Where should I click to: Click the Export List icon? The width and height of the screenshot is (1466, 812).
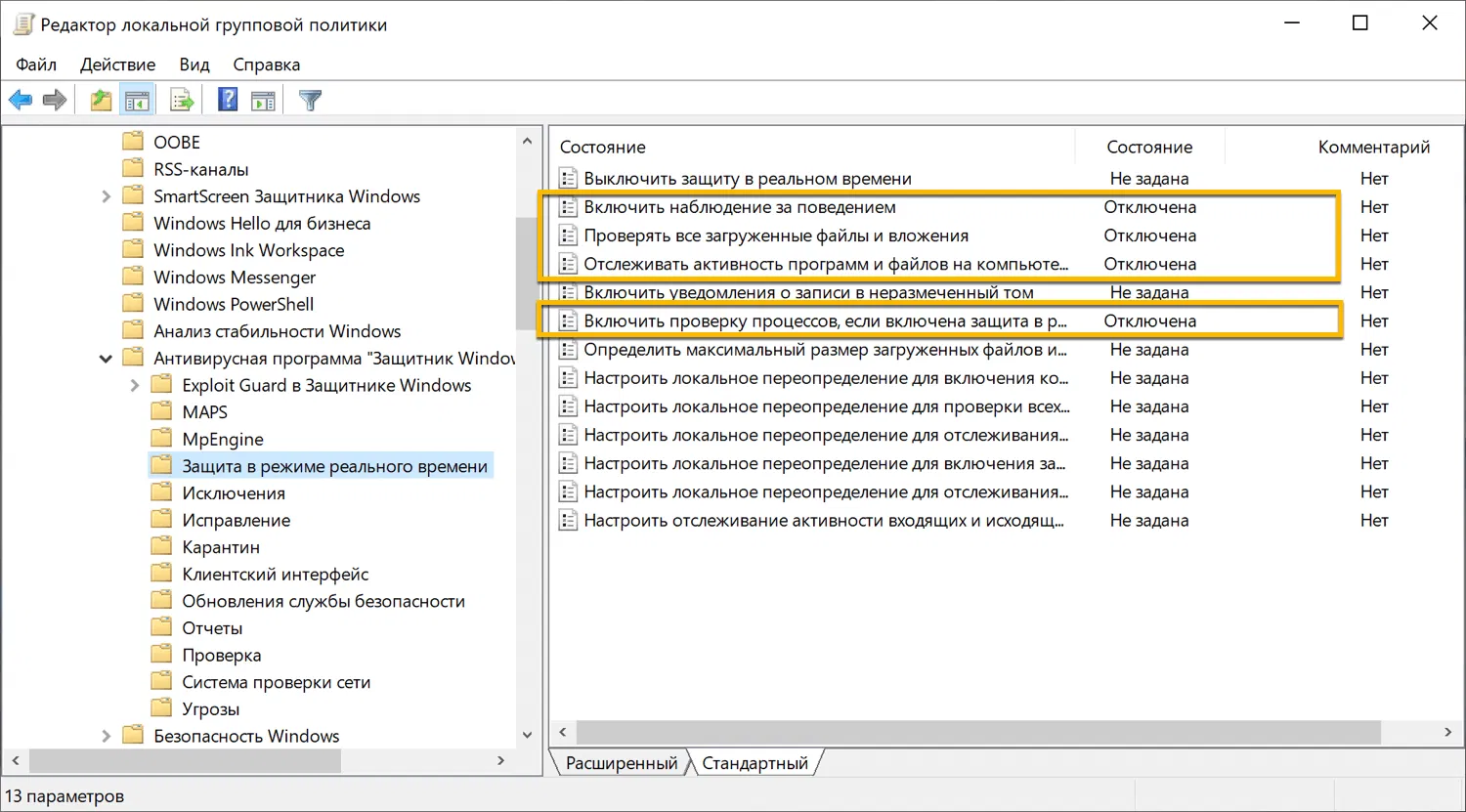click(181, 99)
